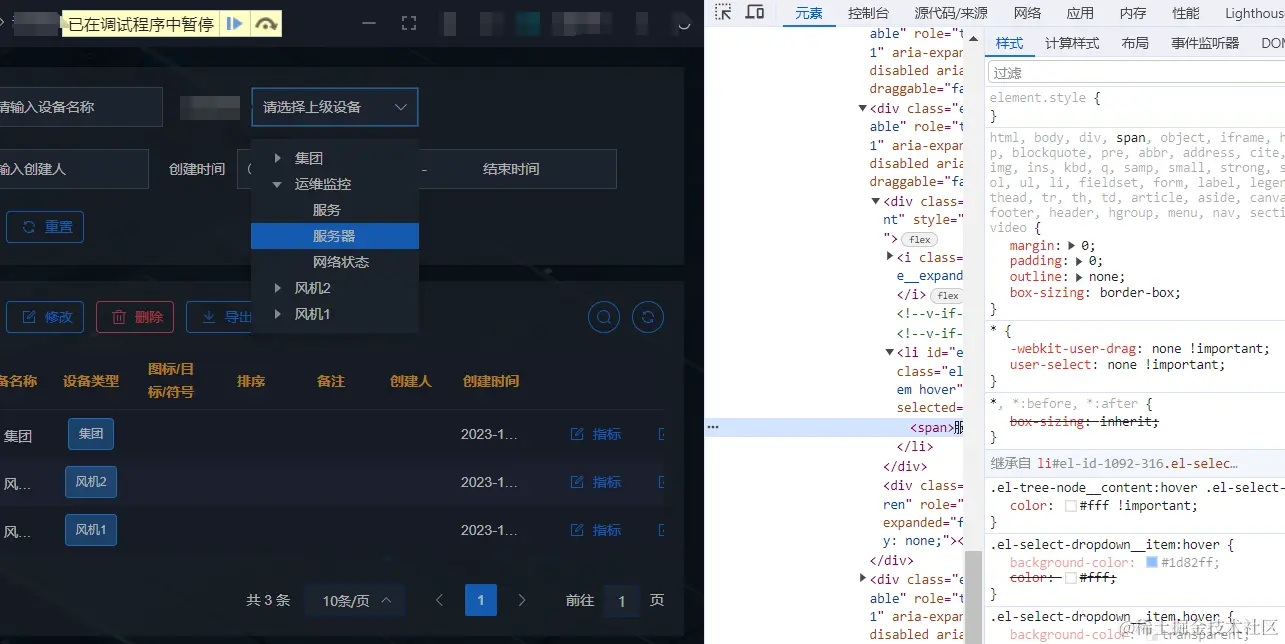Screen dimensions: 1285x644
Task: Select the highlighted 服务器 tree option
Action: pos(335,236)
